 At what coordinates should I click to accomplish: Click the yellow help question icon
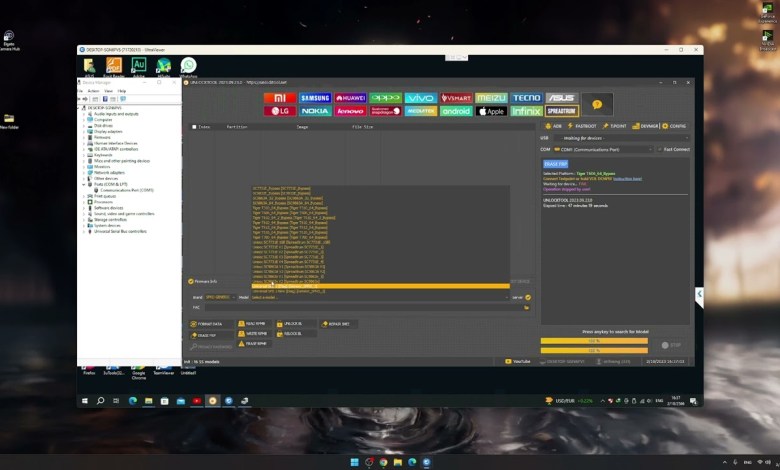click(x=597, y=104)
